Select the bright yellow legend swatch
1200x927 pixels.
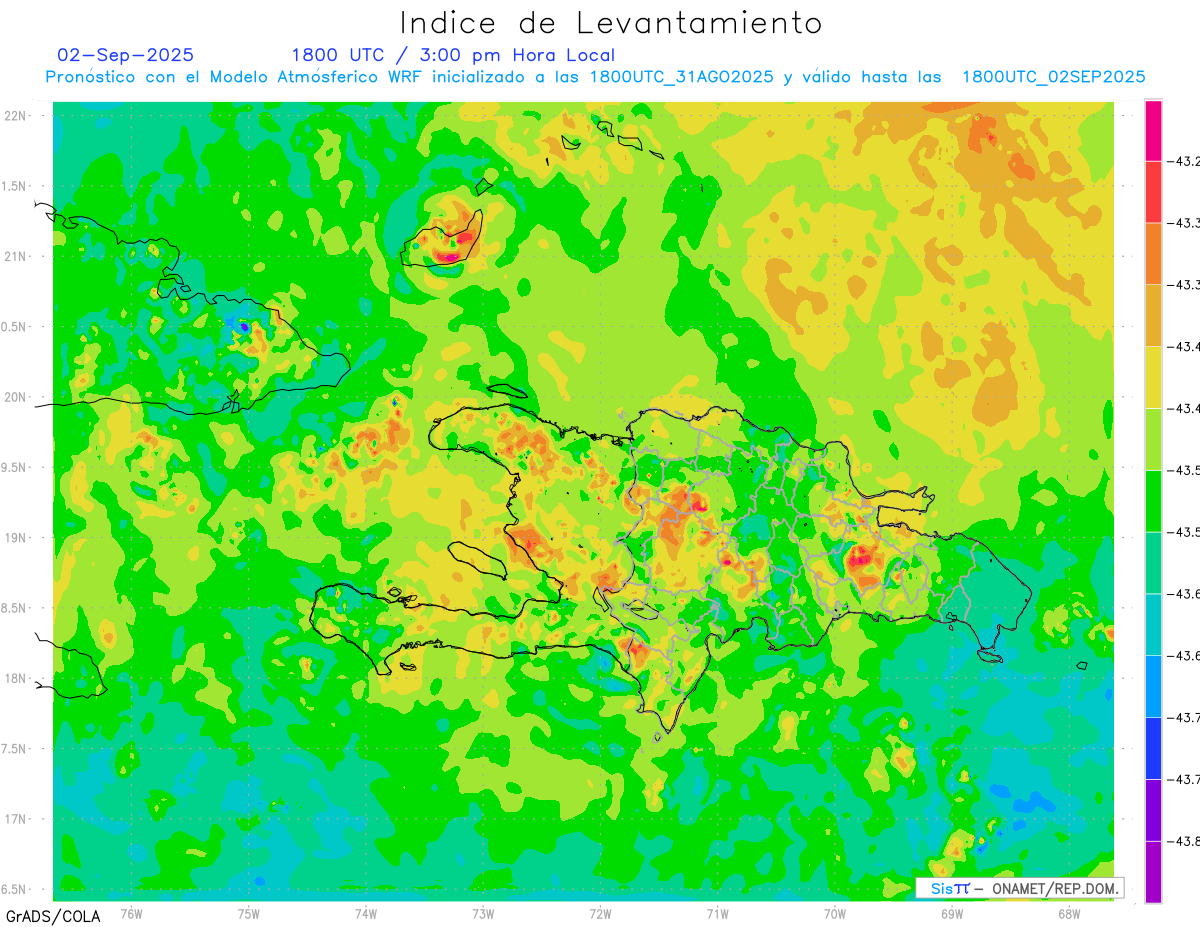[1153, 377]
